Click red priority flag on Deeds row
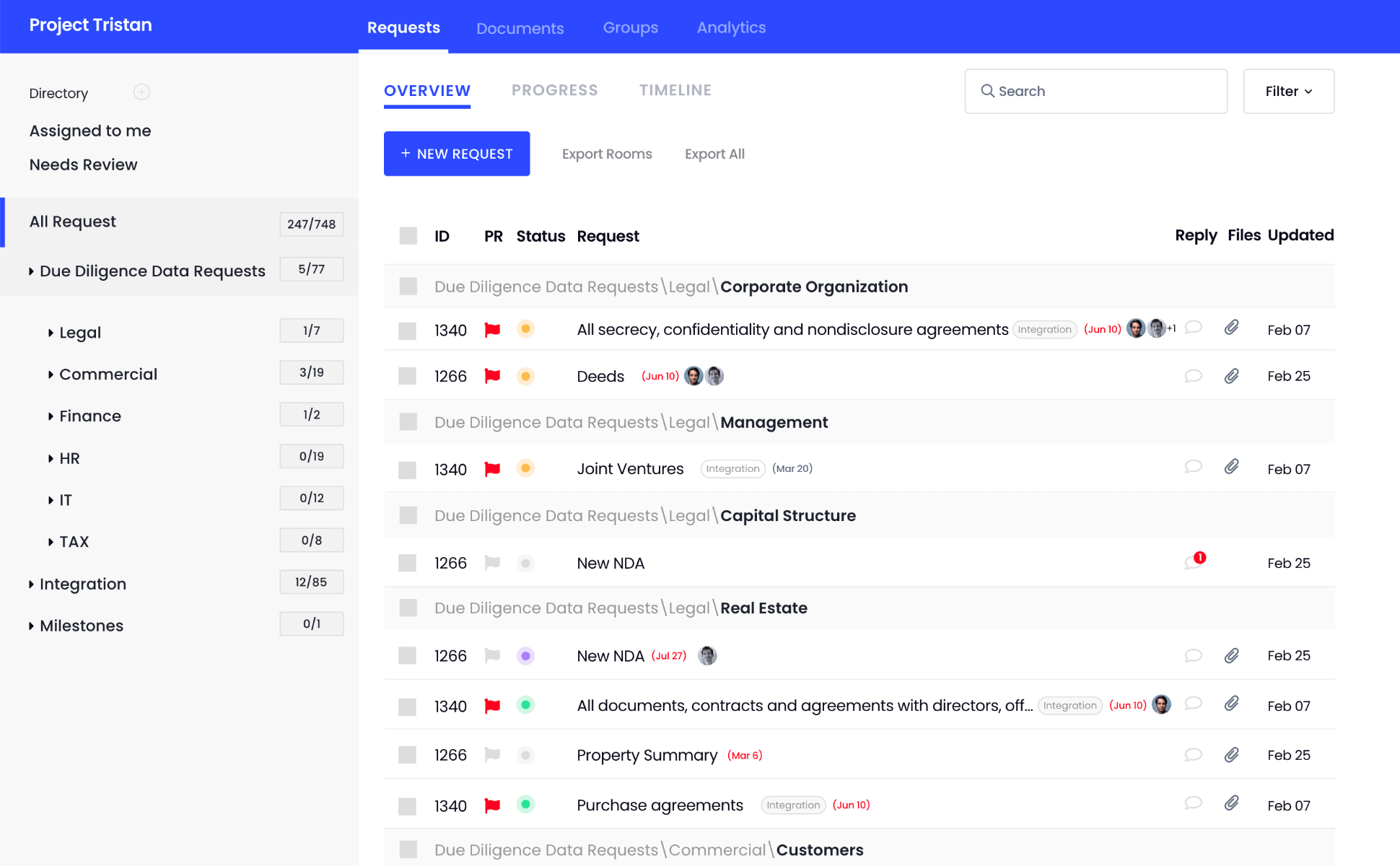 [x=493, y=376]
